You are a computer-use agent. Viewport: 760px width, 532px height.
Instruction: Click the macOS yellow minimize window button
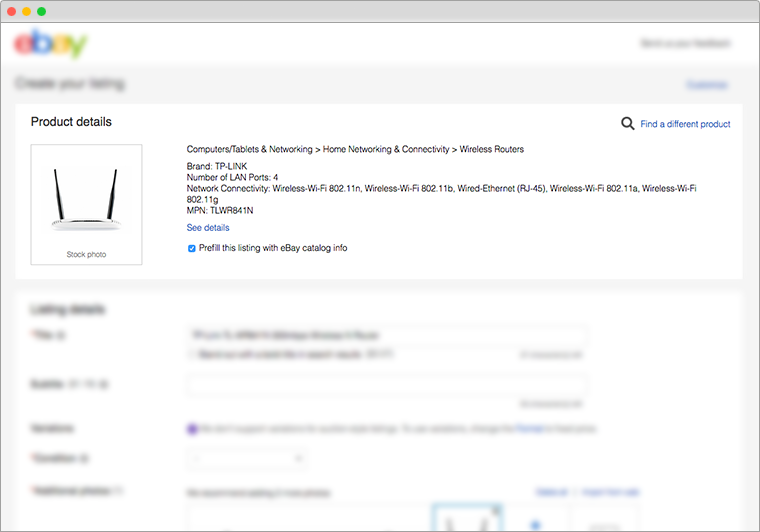(27, 11)
